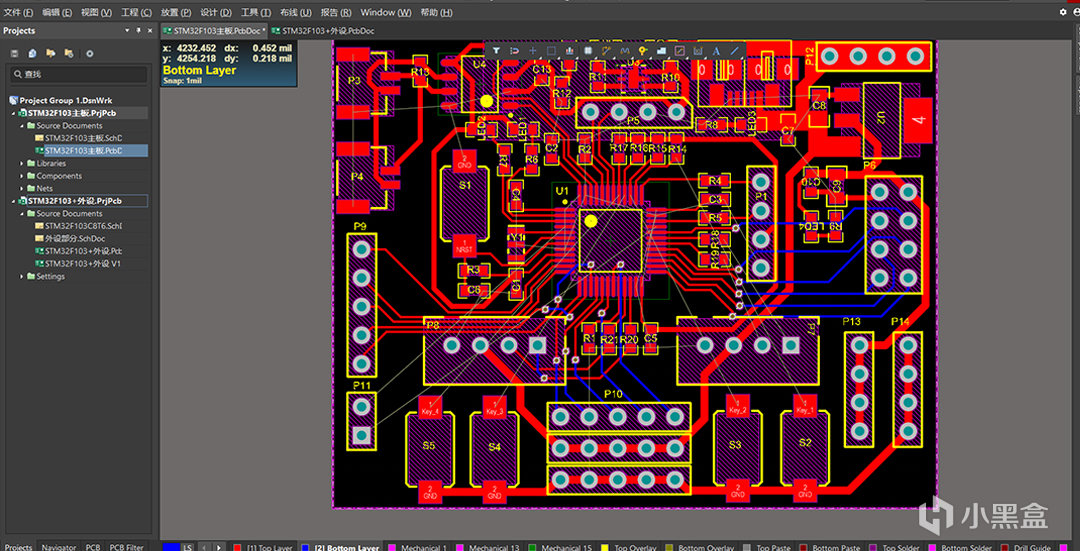Click the magnet Snap Options icon
The image size is (1080, 551).
pyautogui.click(x=514, y=50)
